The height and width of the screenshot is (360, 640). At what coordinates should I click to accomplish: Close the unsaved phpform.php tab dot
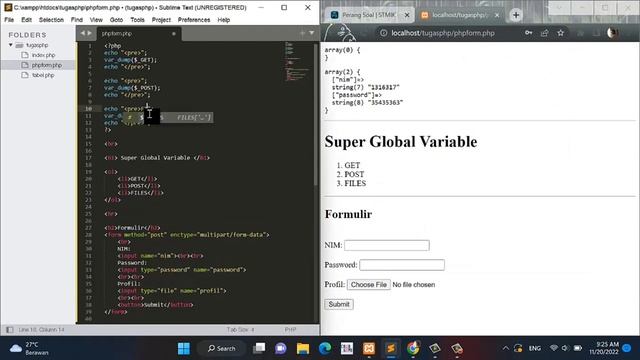point(174,33)
